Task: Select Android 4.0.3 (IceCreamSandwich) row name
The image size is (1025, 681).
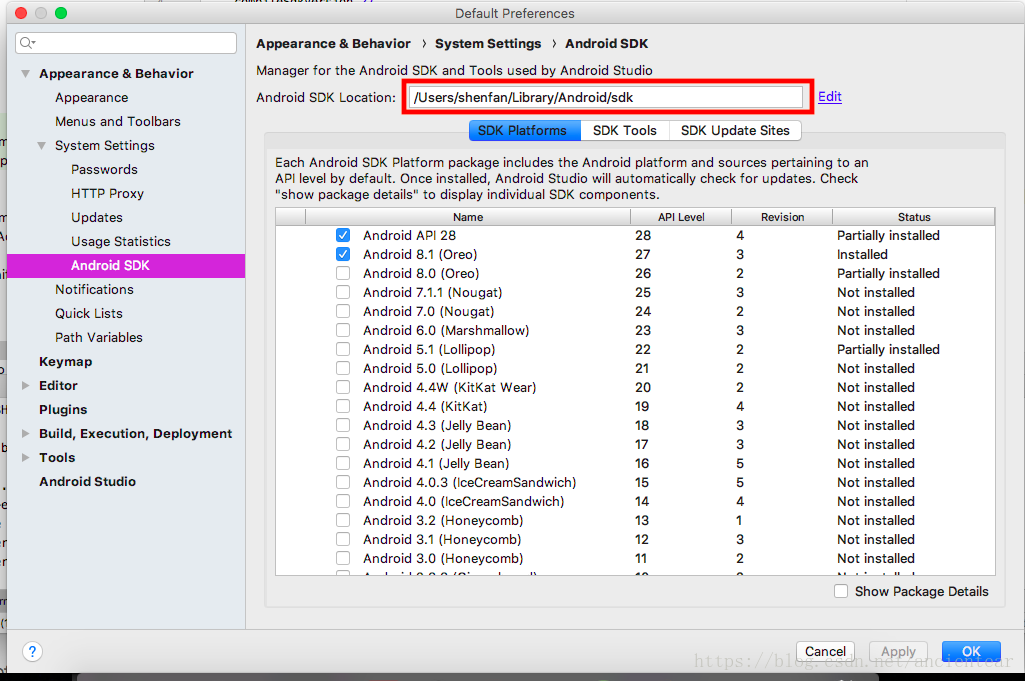Action: coord(469,482)
